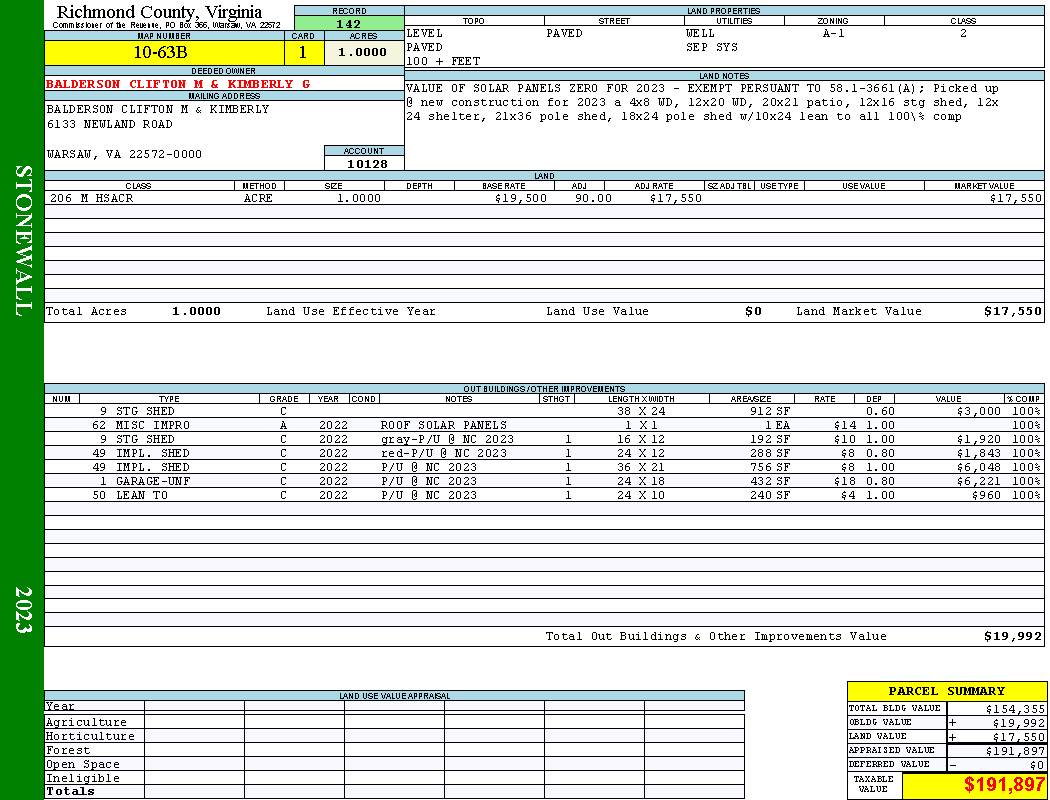The image size is (1050, 800).
Task: Click GARAGE-UNF type cell
Action: pos(153,481)
